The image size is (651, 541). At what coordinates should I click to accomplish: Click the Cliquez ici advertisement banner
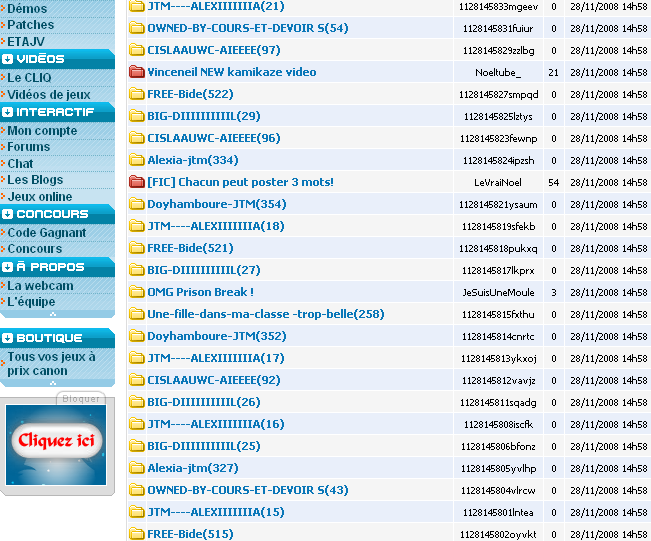[x=56, y=440]
